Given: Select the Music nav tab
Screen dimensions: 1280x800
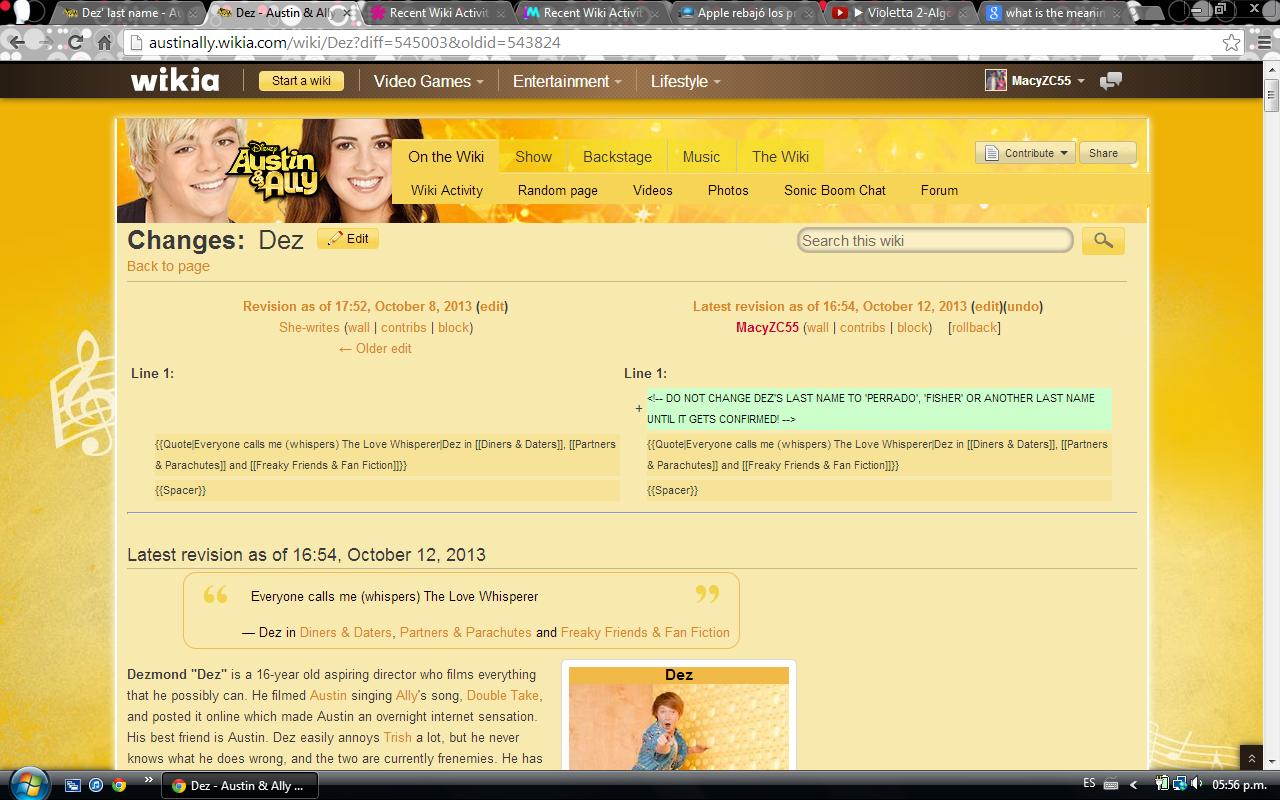Looking at the screenshot, I should tap(701, 156).
